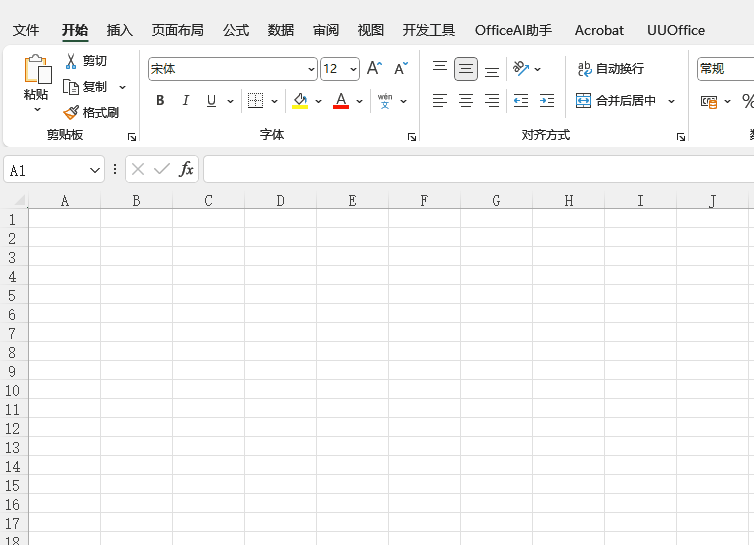Toggle middle vertical alignment
Screen dimensions: 754x545
(x=465, y=69)
